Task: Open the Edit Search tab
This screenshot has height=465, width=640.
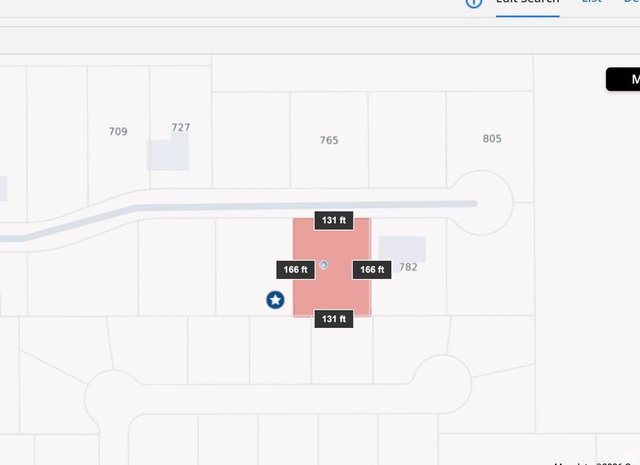Action: 527,3
